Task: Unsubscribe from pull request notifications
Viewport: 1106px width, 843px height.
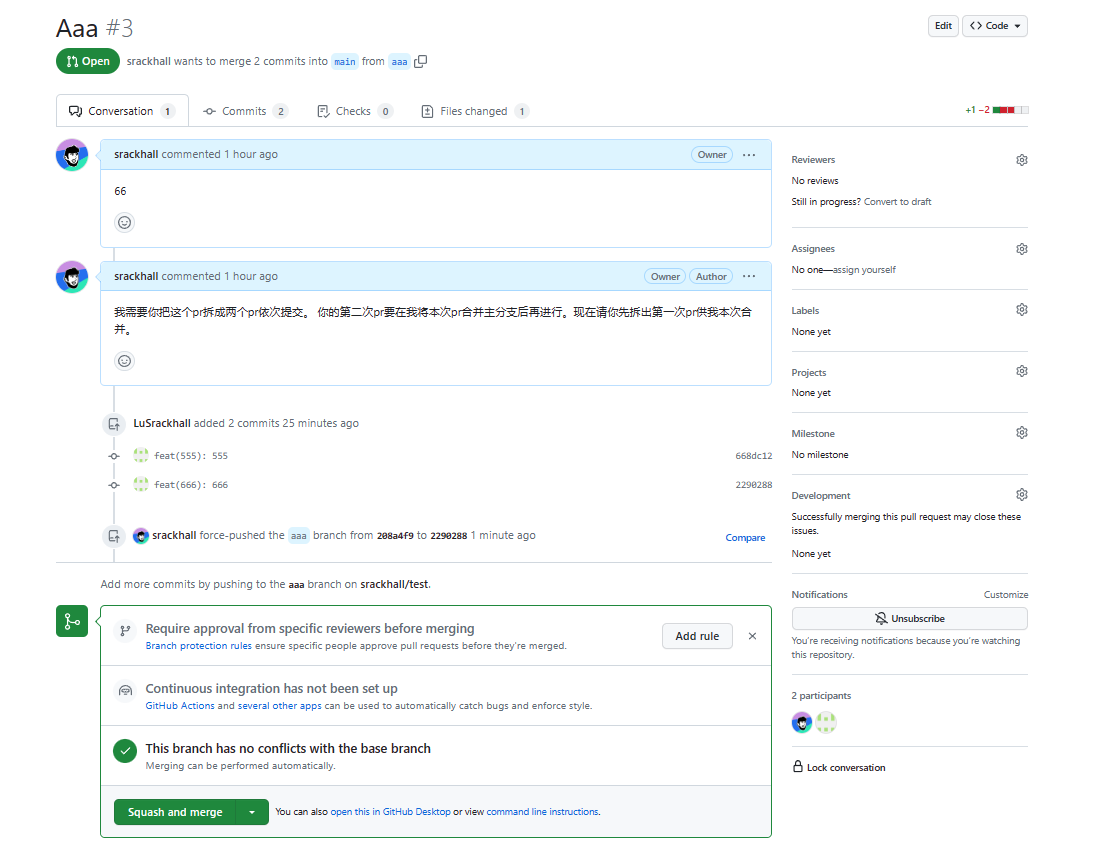Action: coord(909,619)
